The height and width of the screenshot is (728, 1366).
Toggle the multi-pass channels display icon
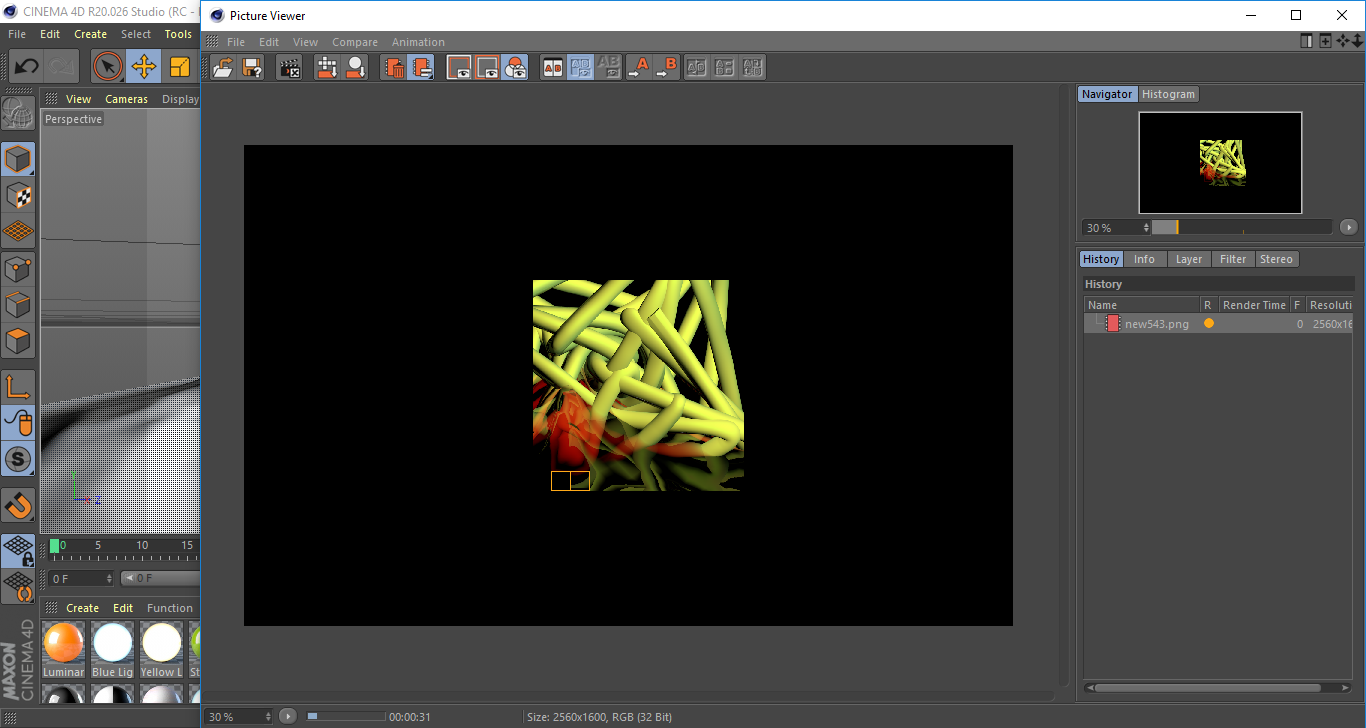(515, 67)
